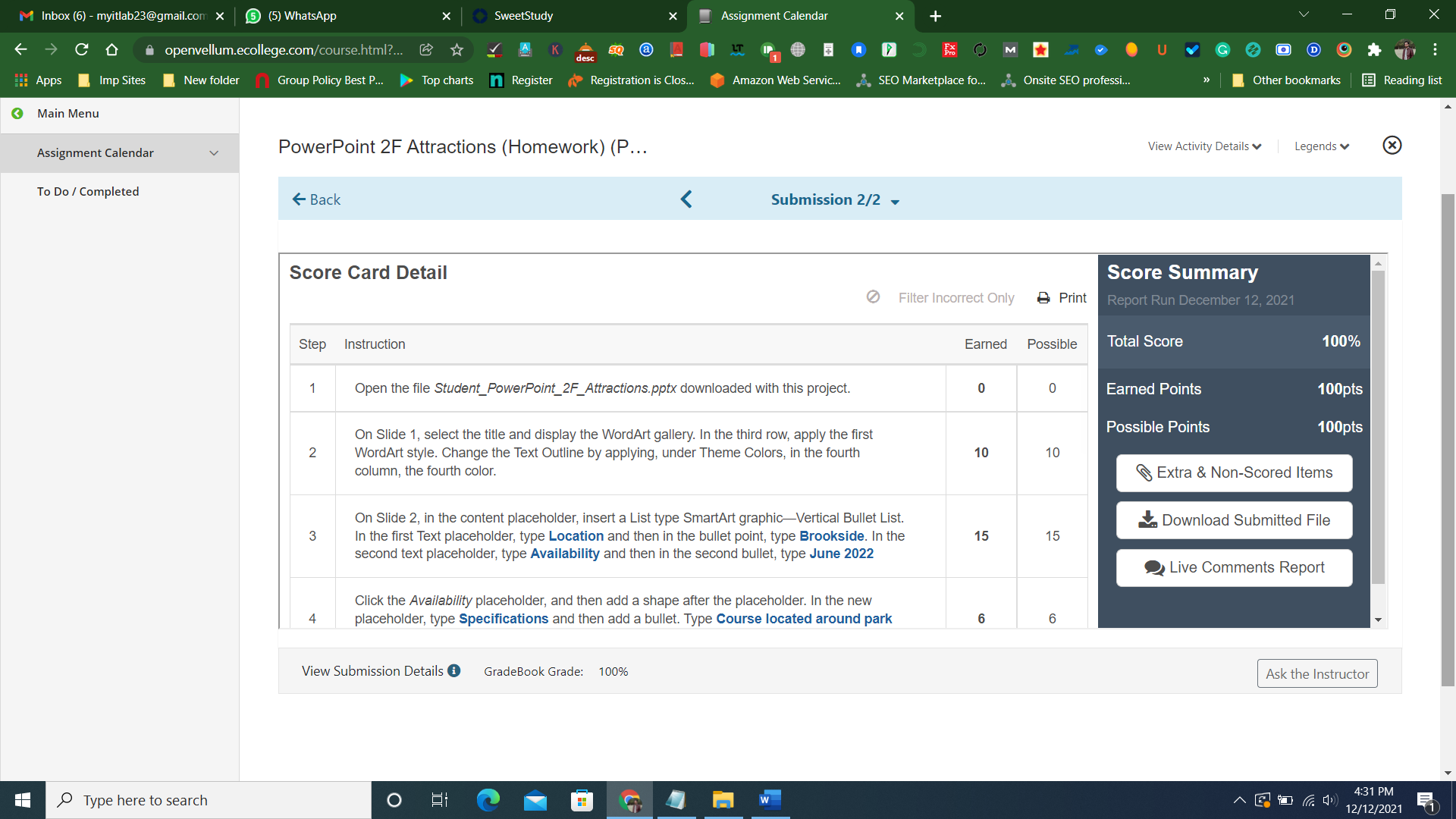Viewport: 1456px width, 819px height.
Task: Show hidden system tray icons
Action: (x=1239, y=800)
